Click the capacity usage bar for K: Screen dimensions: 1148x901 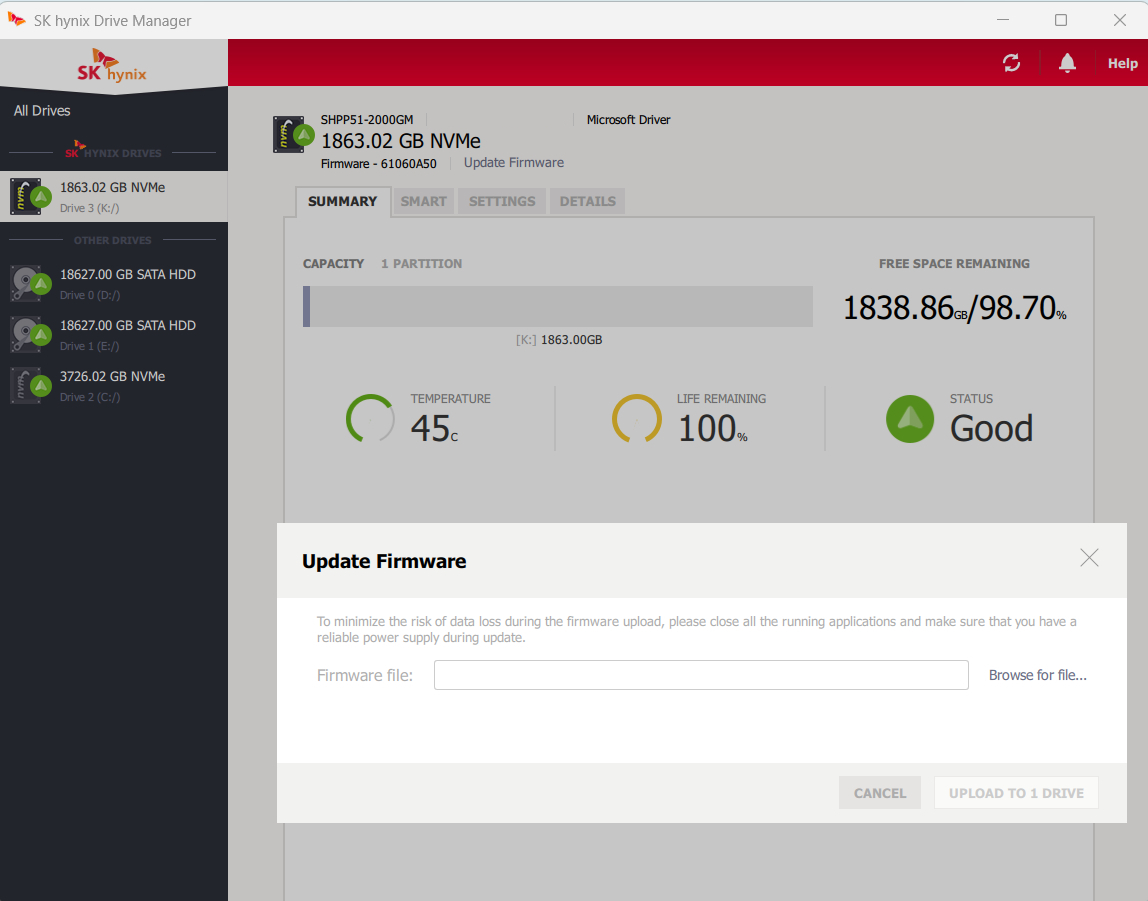point(558,306)
